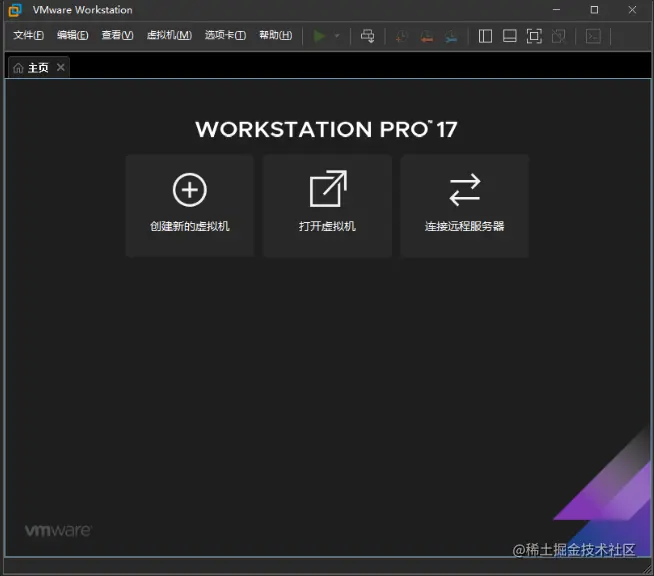Toggle the thumbnail bar panel icon
This screenshot has width=654, height=576.
[510, 36]
